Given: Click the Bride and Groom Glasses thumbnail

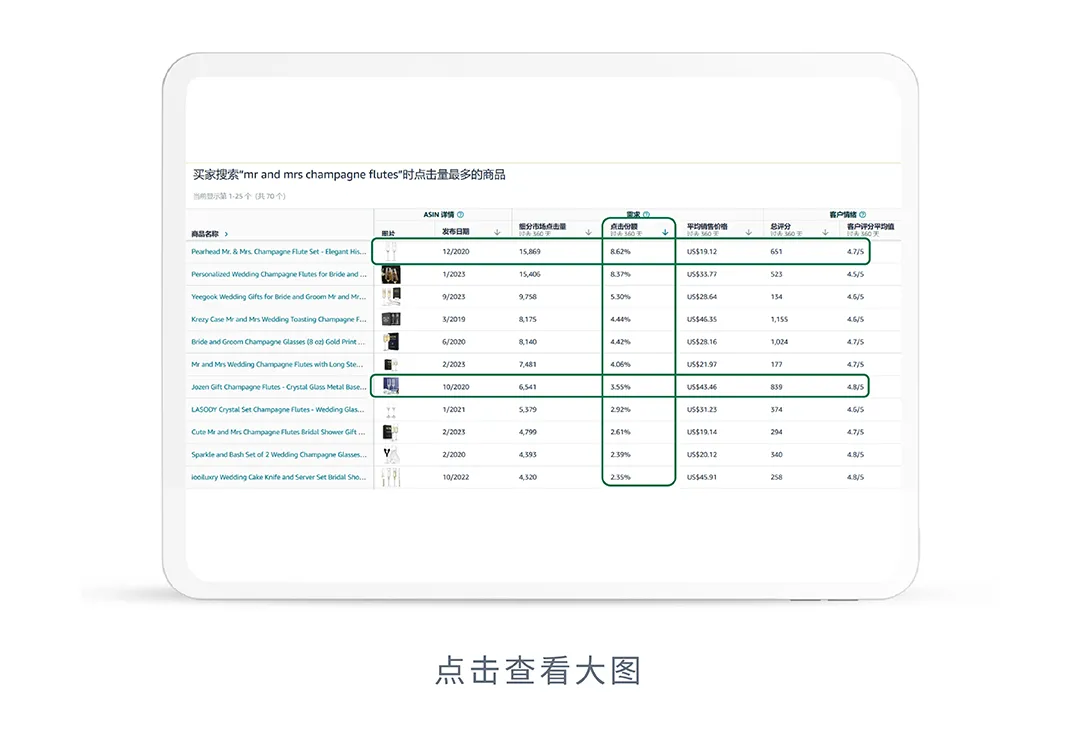Looking at the screenshot, I should [x=391, y=342].
